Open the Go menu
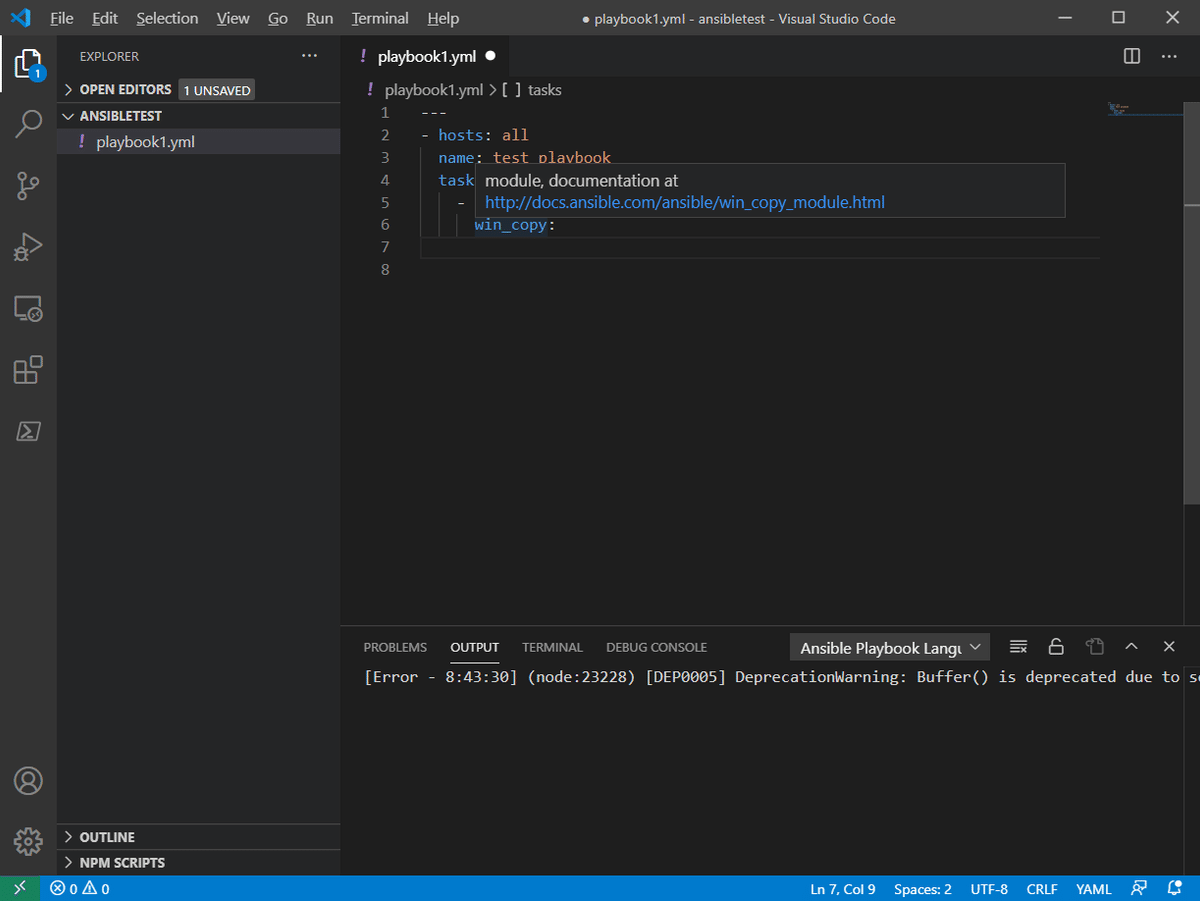Screen dimensions: 1200x901 [278, 18]
